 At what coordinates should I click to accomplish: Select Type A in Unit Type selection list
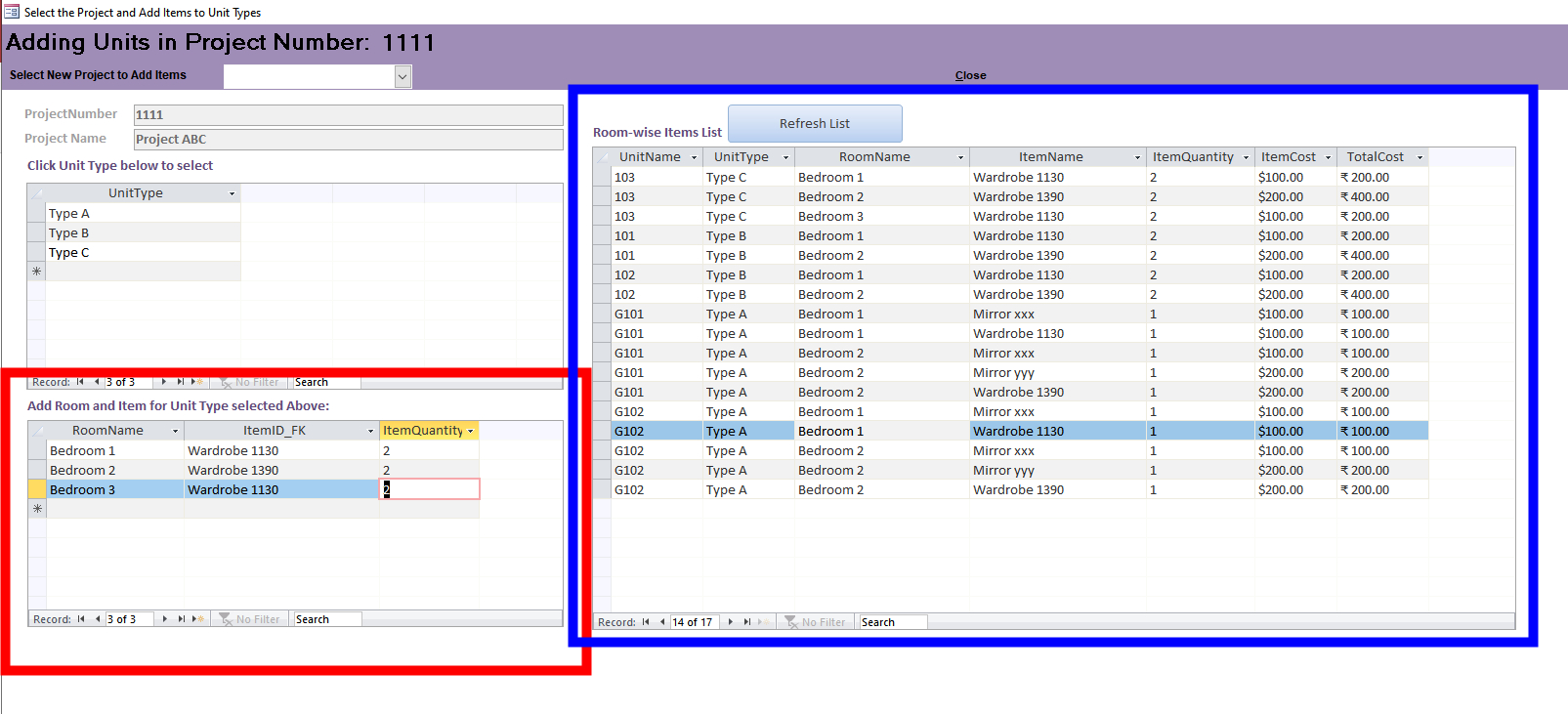[143, 213]
